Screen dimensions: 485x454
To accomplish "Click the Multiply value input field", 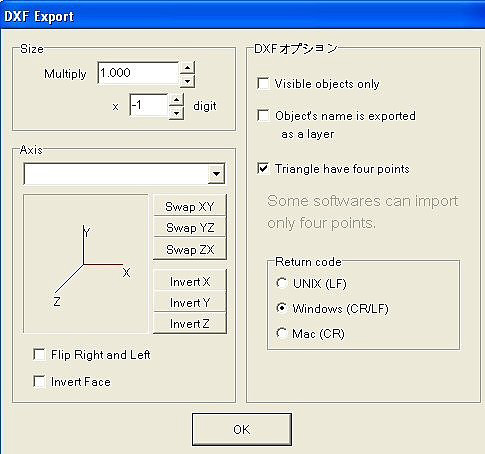I will pyautogui.click(x=138, y=73).
